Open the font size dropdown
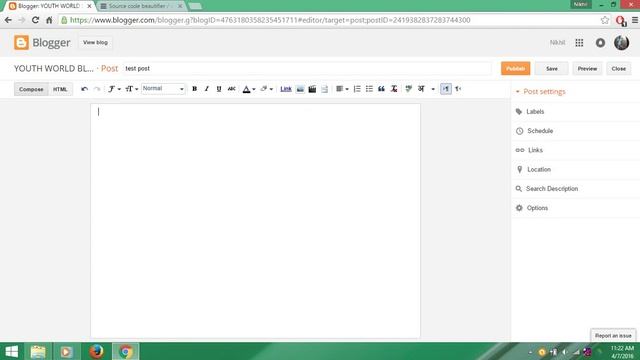Image resolution: width=640 pixels, height=360 pixels. (x=131, y=89)
